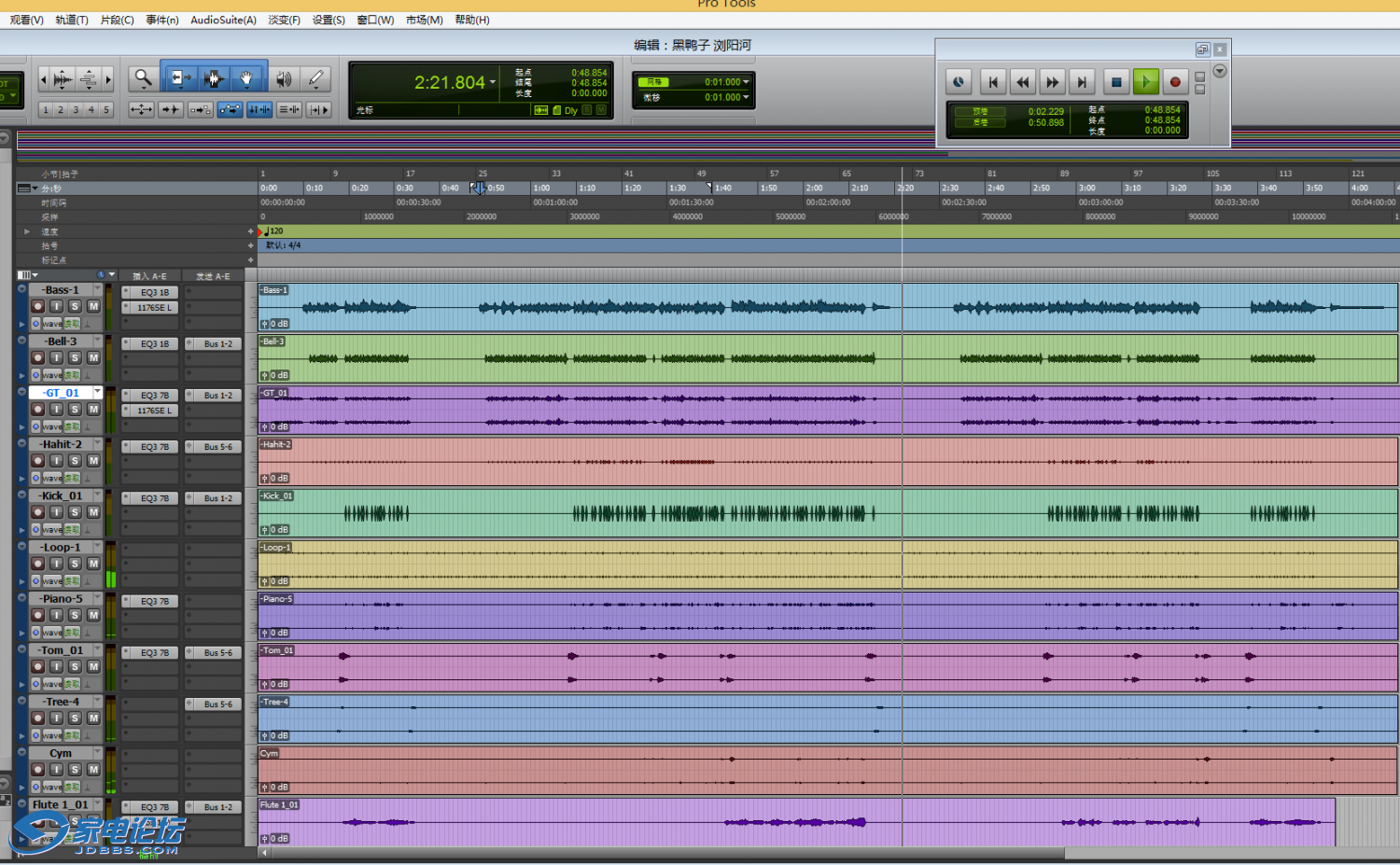
Task: Select the Trim tool
Action: (181, 79)
